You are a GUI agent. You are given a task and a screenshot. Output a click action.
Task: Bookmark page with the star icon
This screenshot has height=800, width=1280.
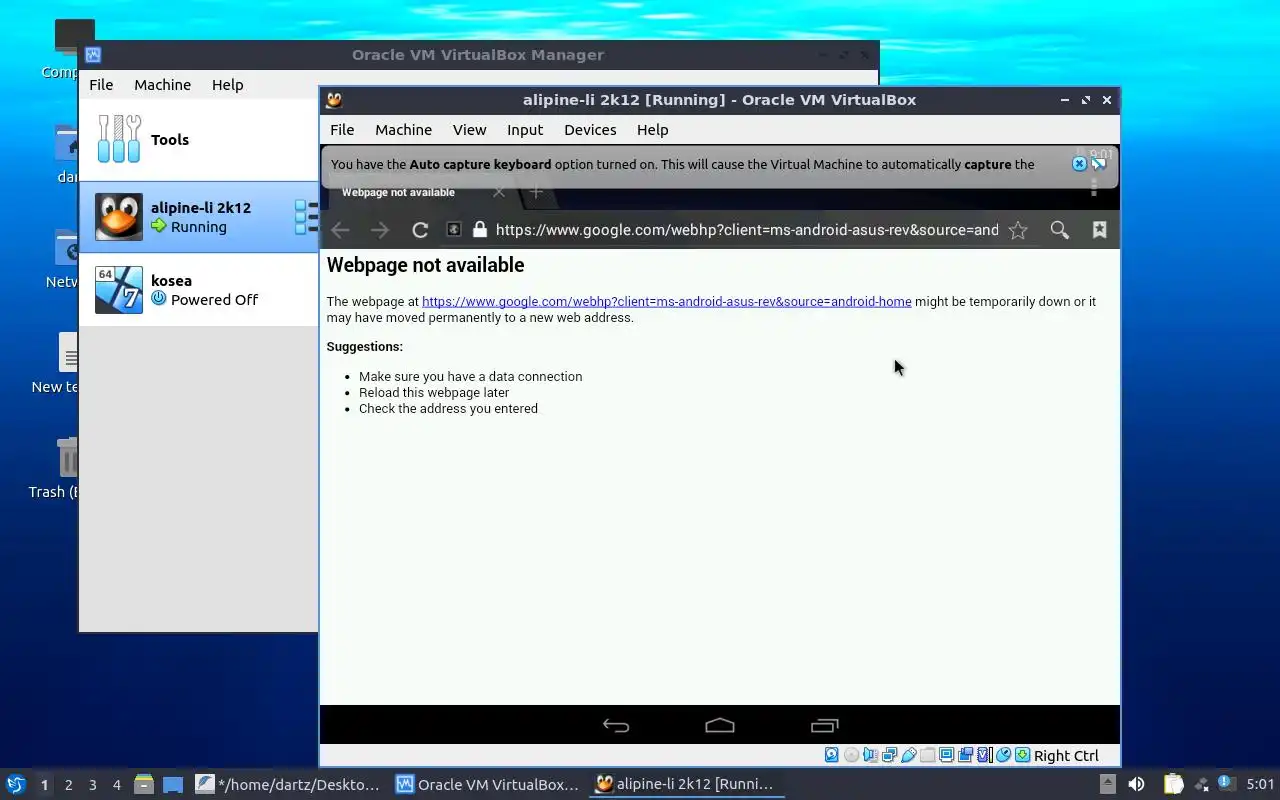pyautogui.click(x=1018, y=230)
